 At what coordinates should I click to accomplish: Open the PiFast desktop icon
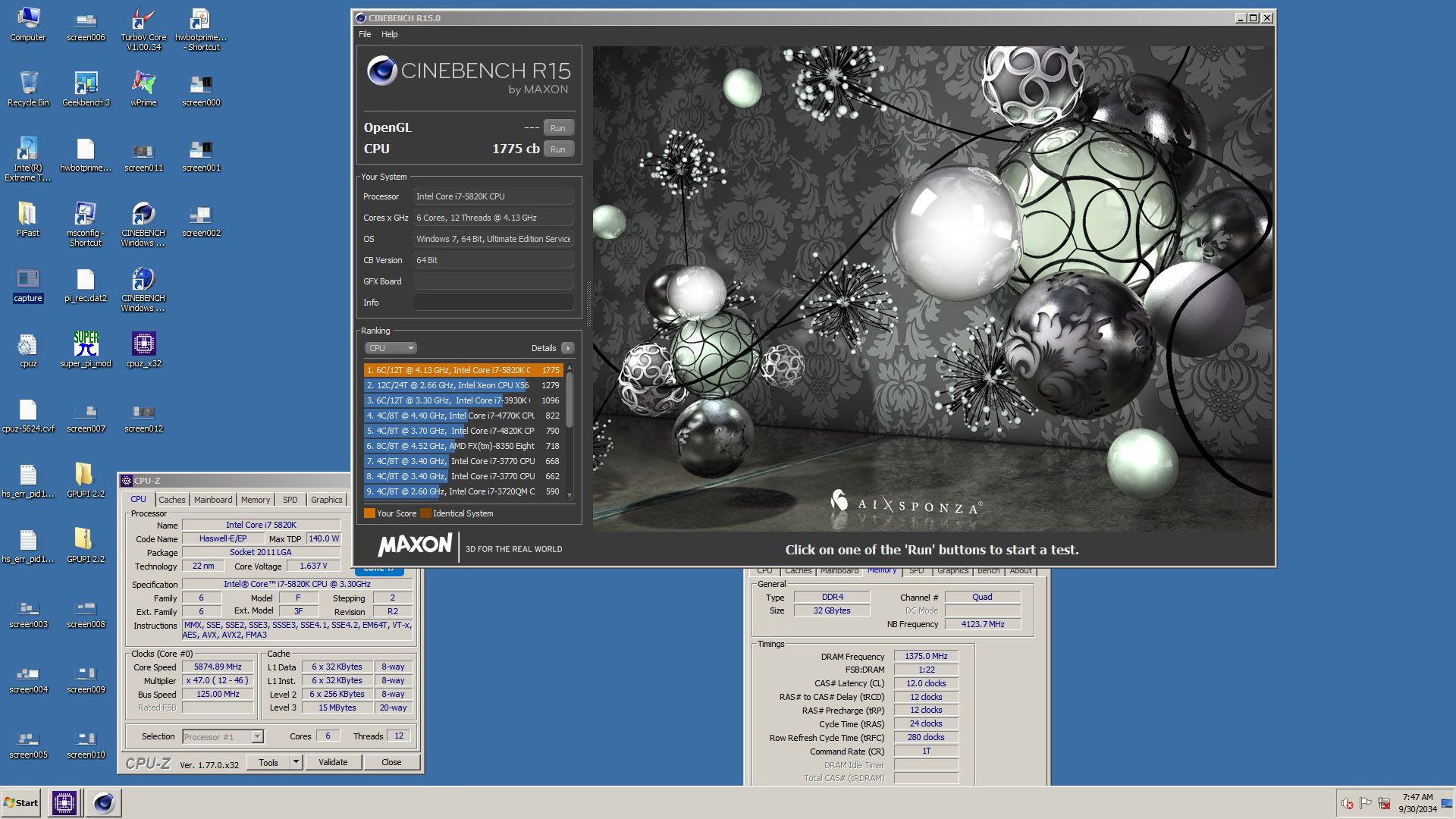[x=28, y=220]
